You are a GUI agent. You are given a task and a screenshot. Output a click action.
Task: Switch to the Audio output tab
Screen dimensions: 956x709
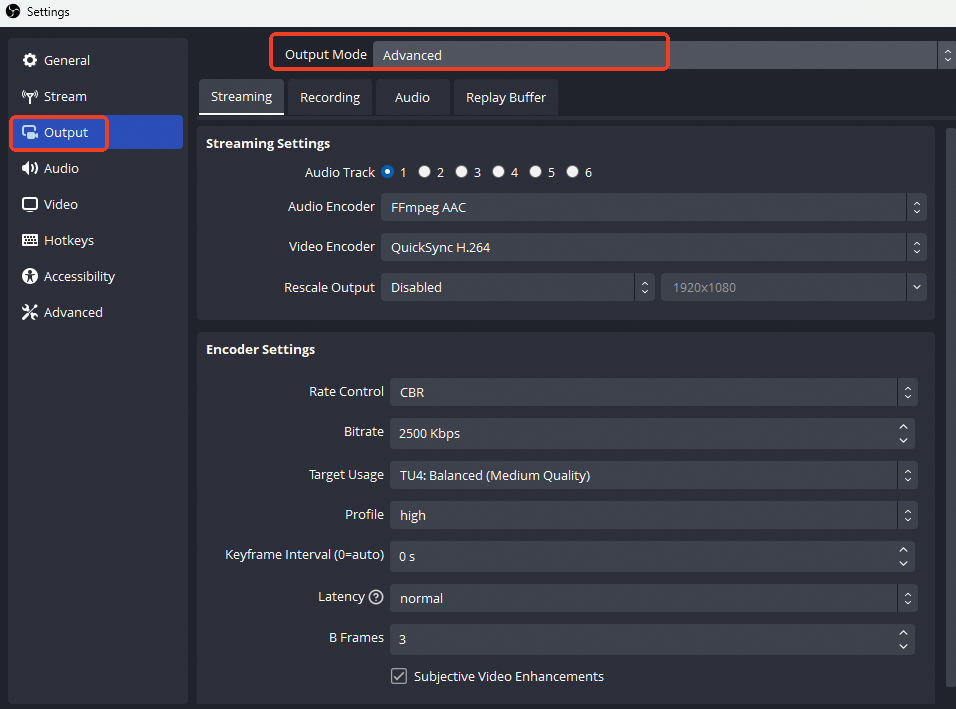[412, 98]
